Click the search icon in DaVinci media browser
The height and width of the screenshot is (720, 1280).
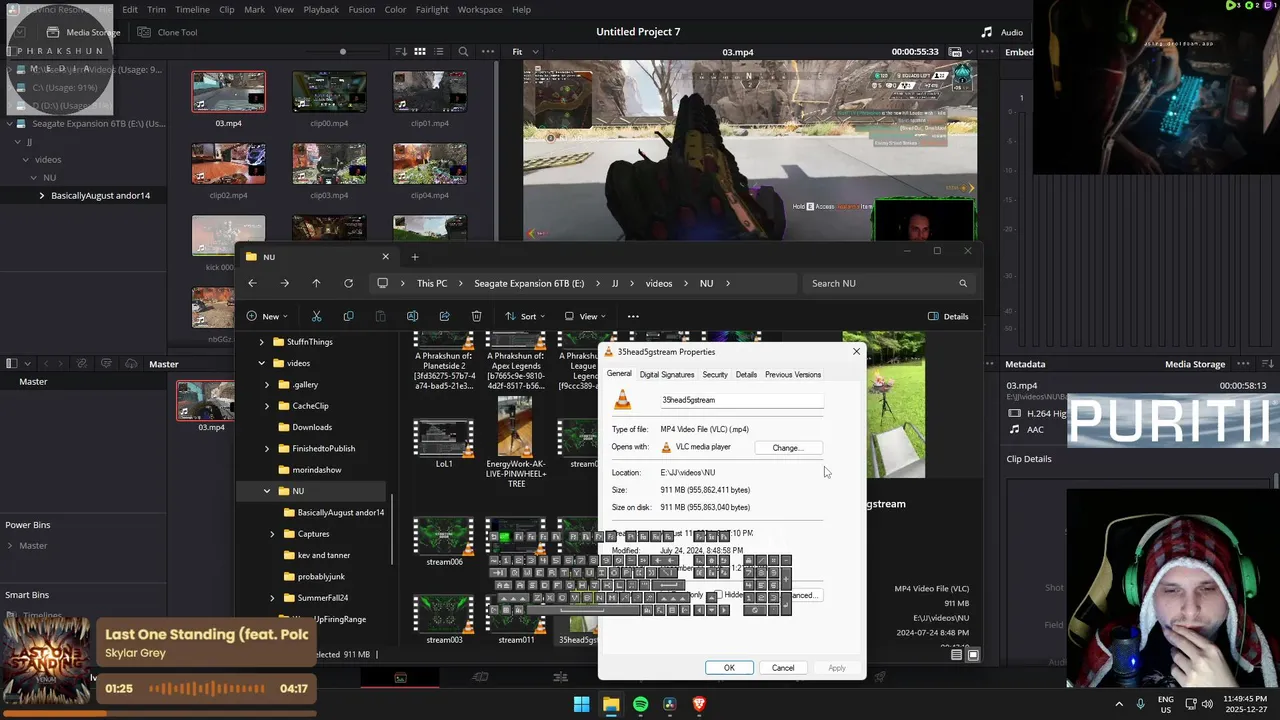point(463,51)
